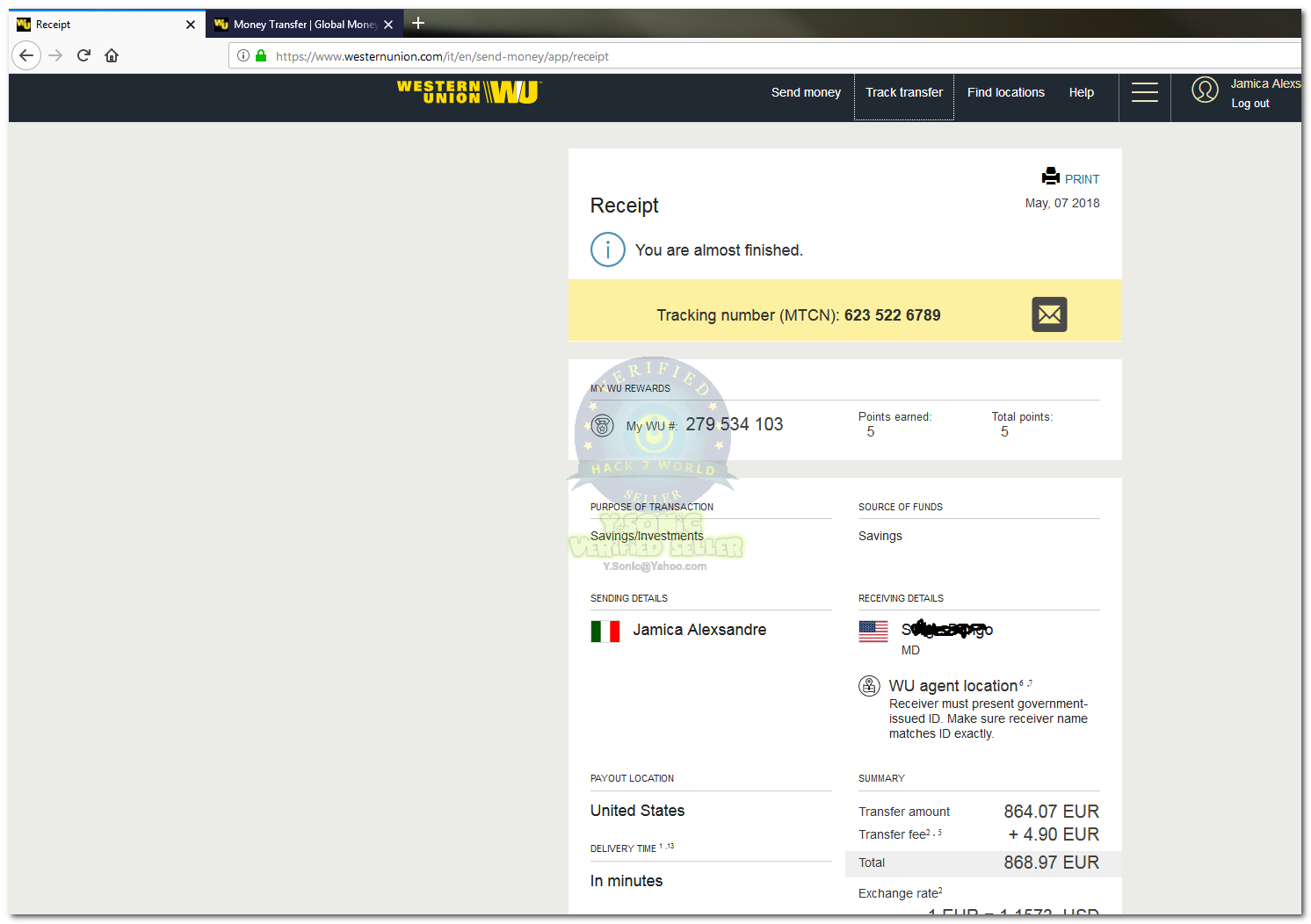Click the browser back arrow button
This screenshot has height=924, width=1311.
(x=26, y=55)
